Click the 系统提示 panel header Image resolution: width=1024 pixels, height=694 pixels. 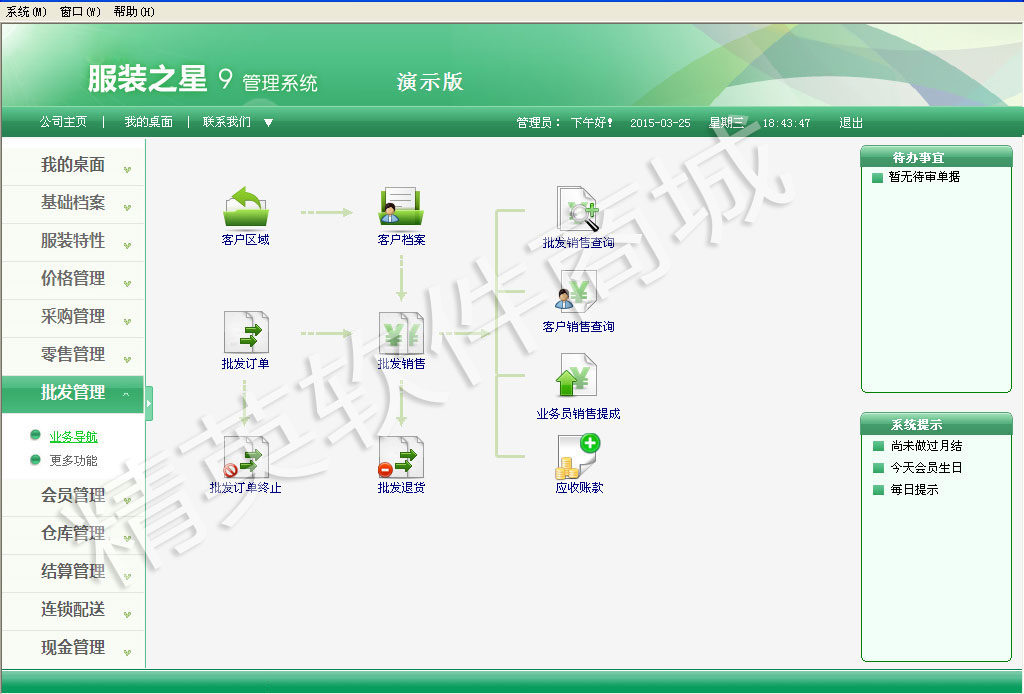(x=936, y=424)
